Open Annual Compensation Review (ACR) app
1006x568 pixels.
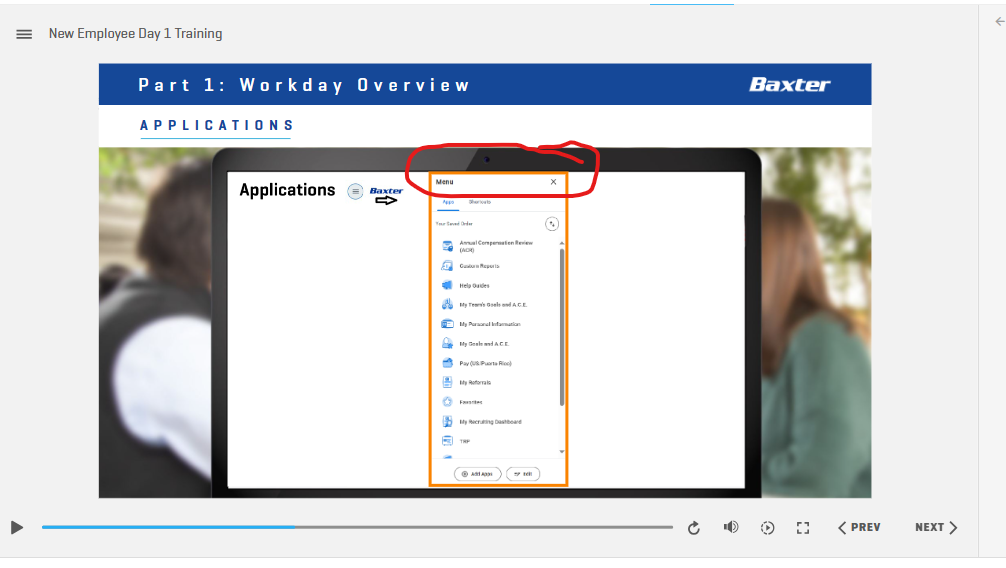(489, 246)
